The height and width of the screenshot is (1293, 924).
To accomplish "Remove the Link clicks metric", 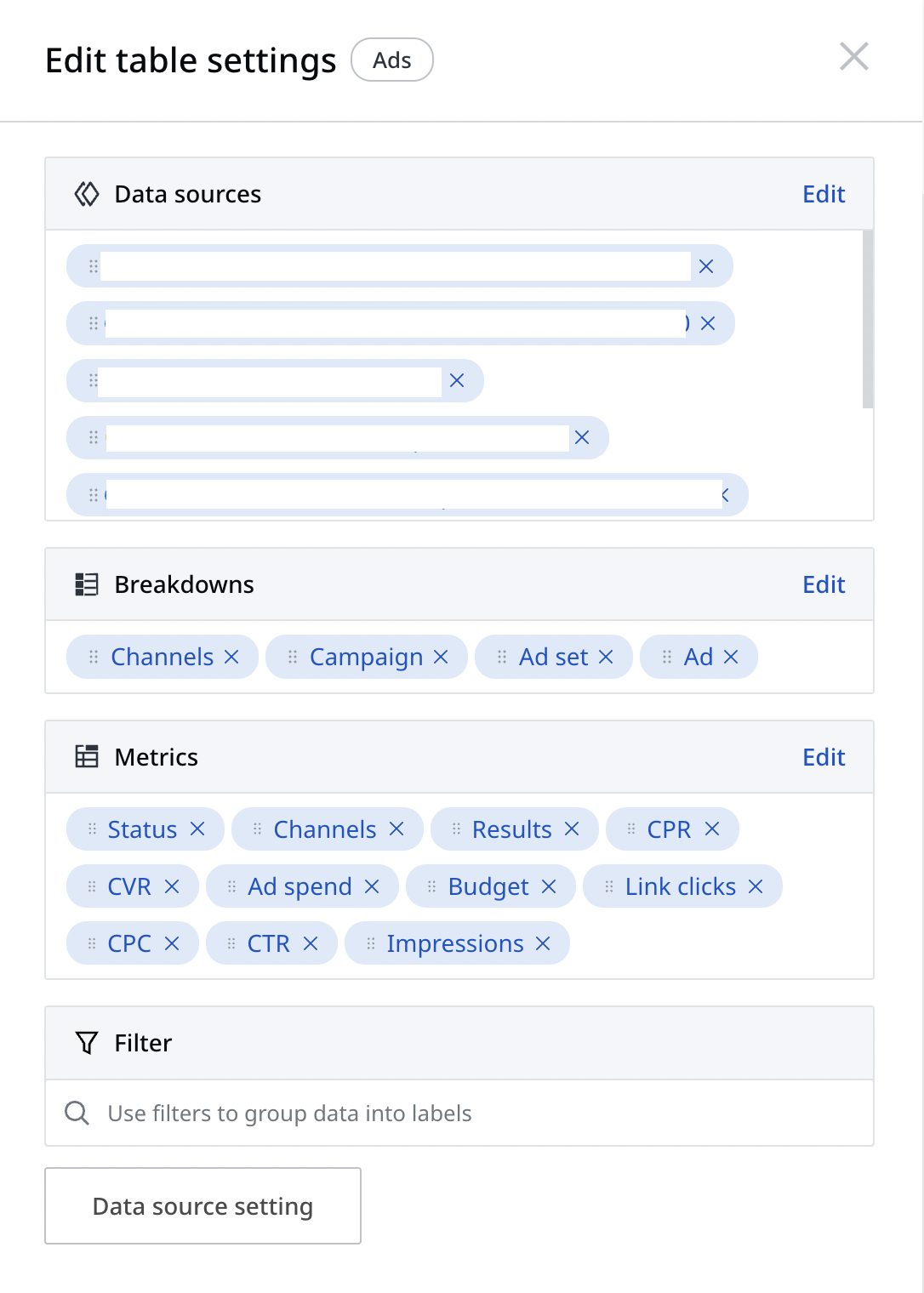I will pyautogui.click(x=755, y=886).
